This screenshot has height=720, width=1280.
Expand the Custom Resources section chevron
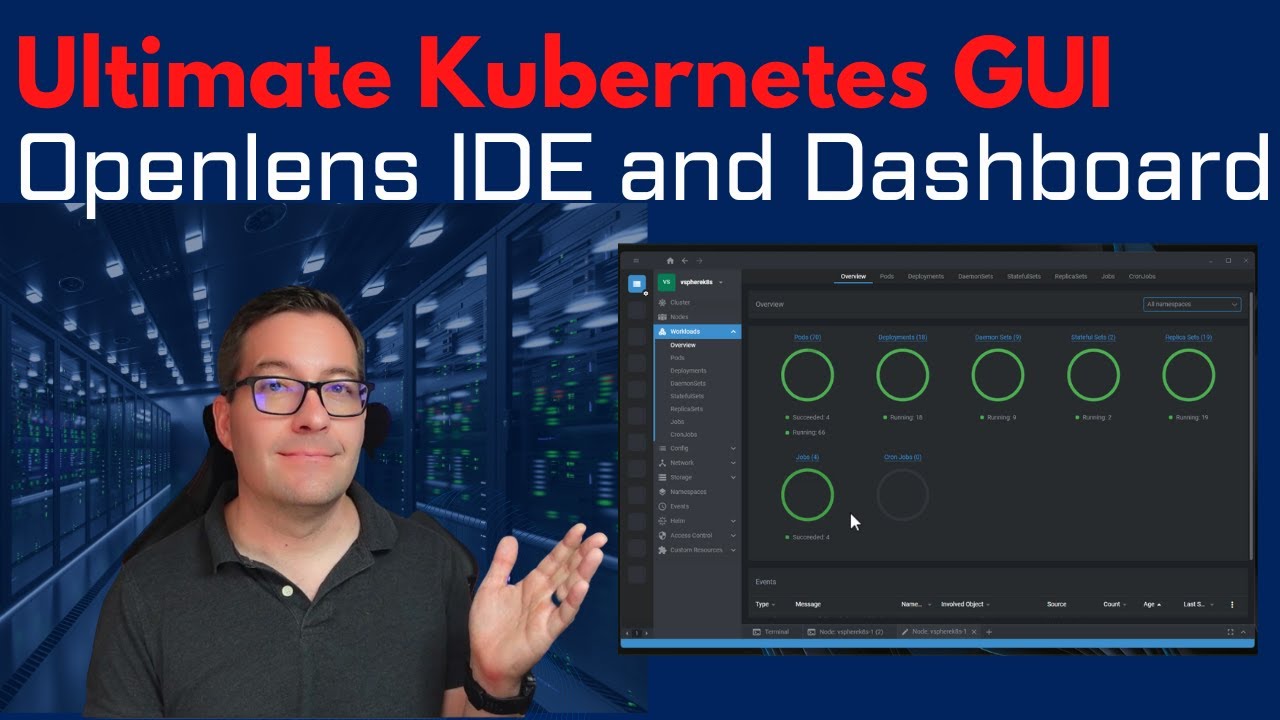point(733,550)
